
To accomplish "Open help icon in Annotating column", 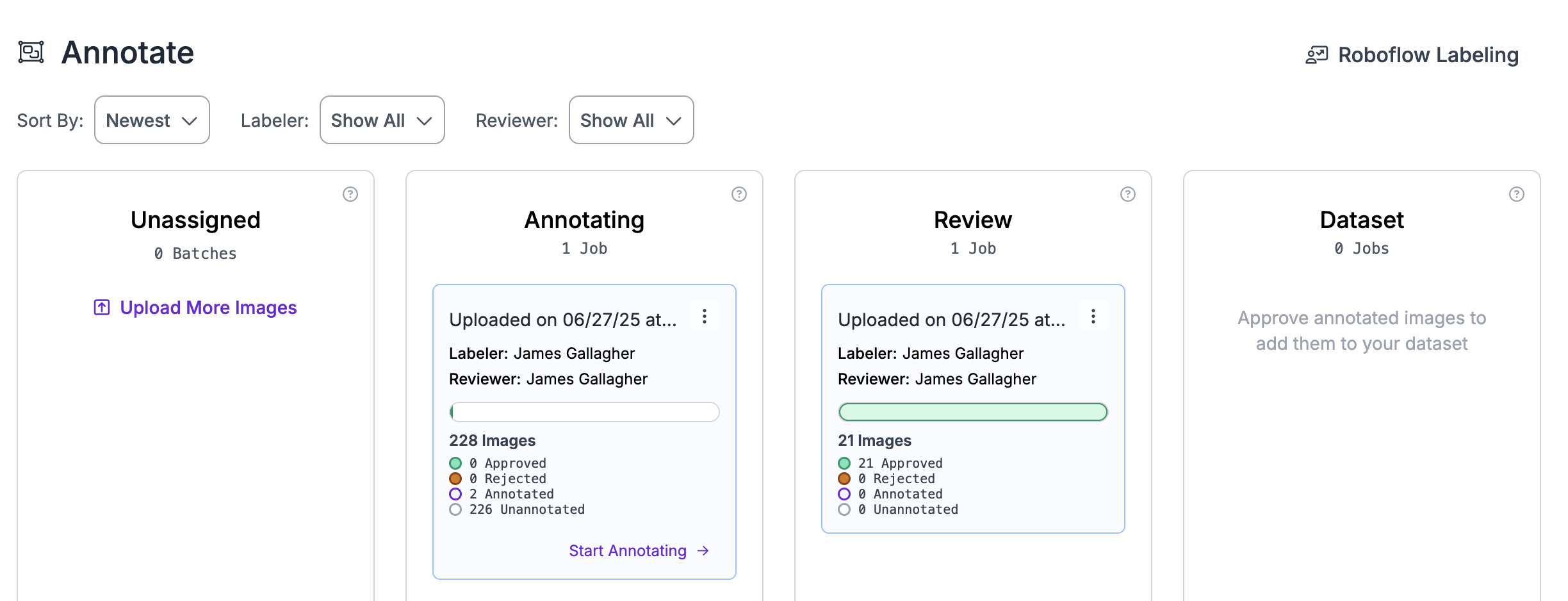I will (x=739, y=194).
